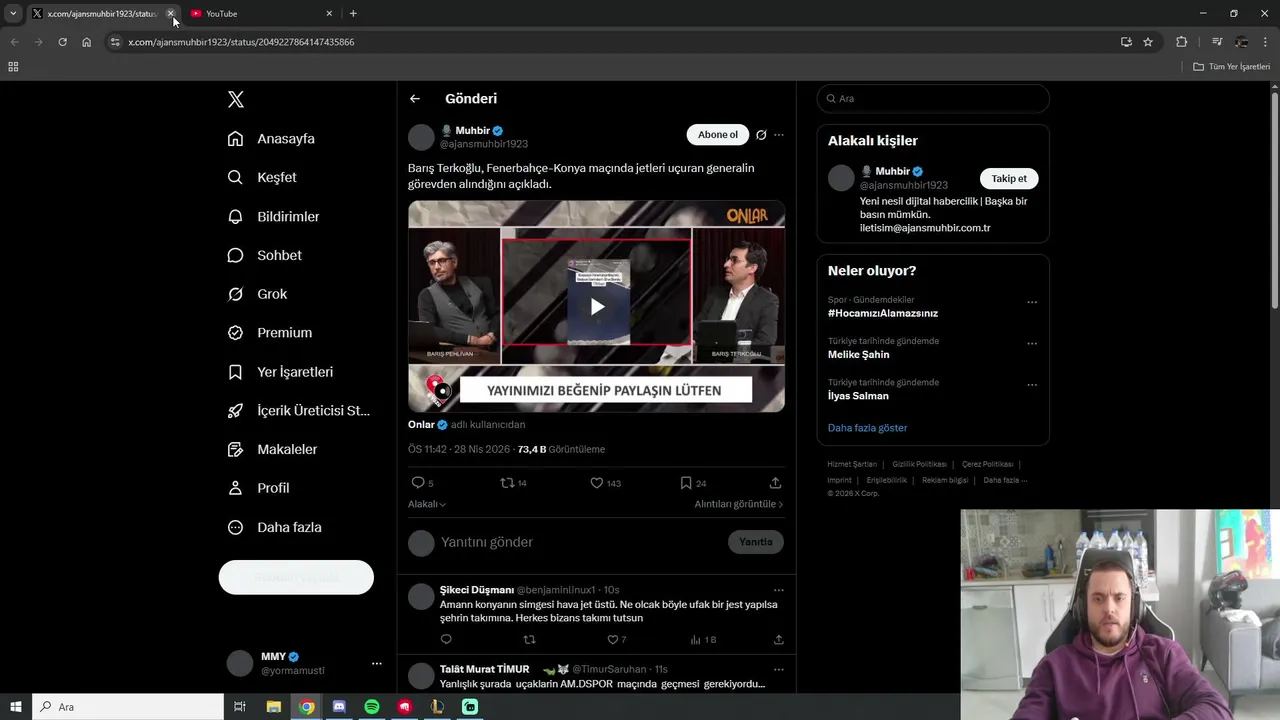This screenshot has height=720, width=1280.
Task: Open Daha fazla menu in the sidebar
Action: click(274, 527)
